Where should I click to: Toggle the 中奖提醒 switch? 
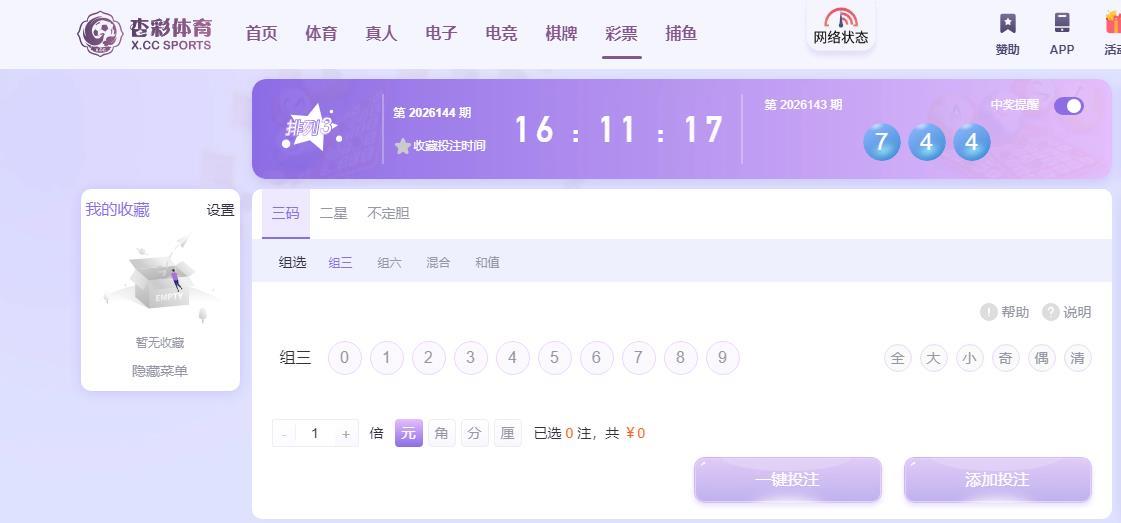pos(1069,106)
